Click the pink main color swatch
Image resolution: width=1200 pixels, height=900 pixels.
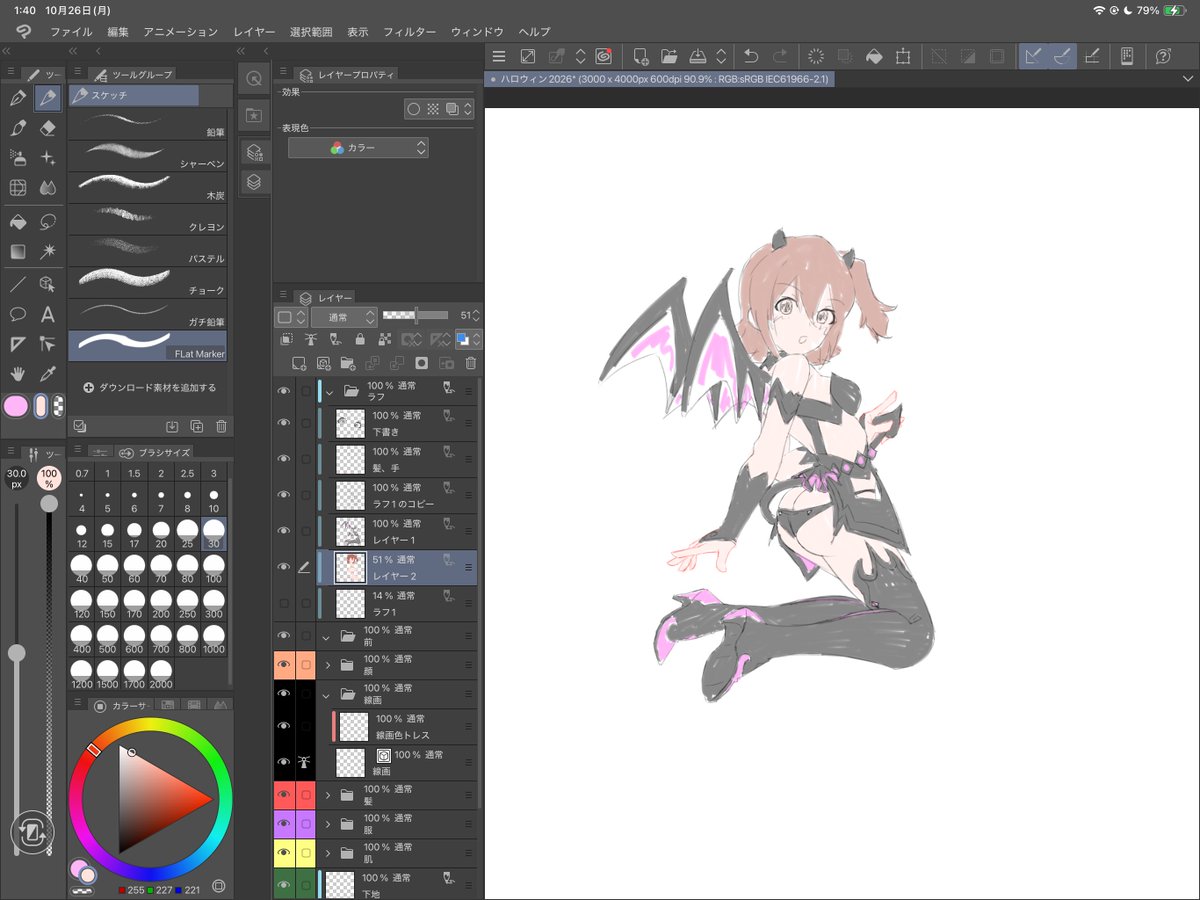pyautogui.click(x=16, y=406)
